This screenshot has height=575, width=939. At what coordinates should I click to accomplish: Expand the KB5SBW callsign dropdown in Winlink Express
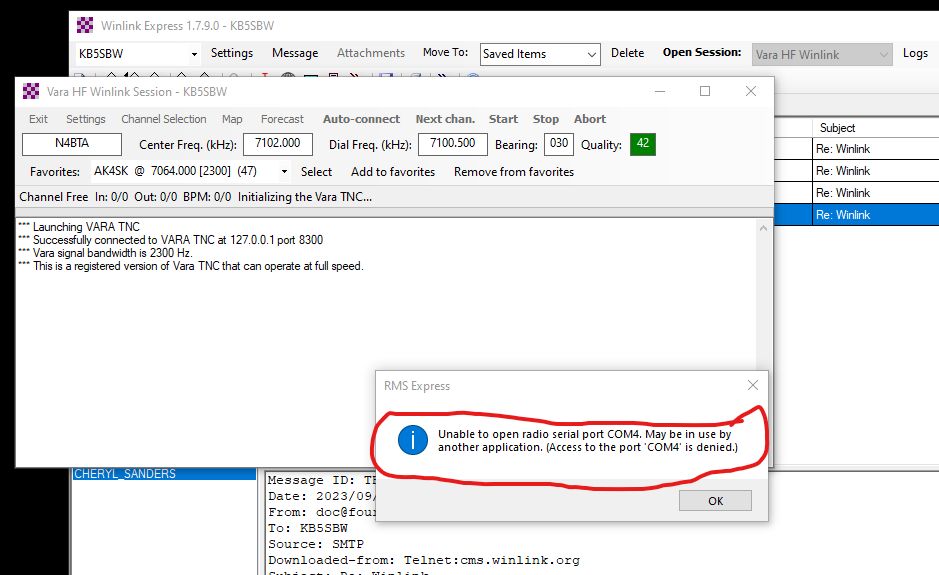click(x=194, y=54)
